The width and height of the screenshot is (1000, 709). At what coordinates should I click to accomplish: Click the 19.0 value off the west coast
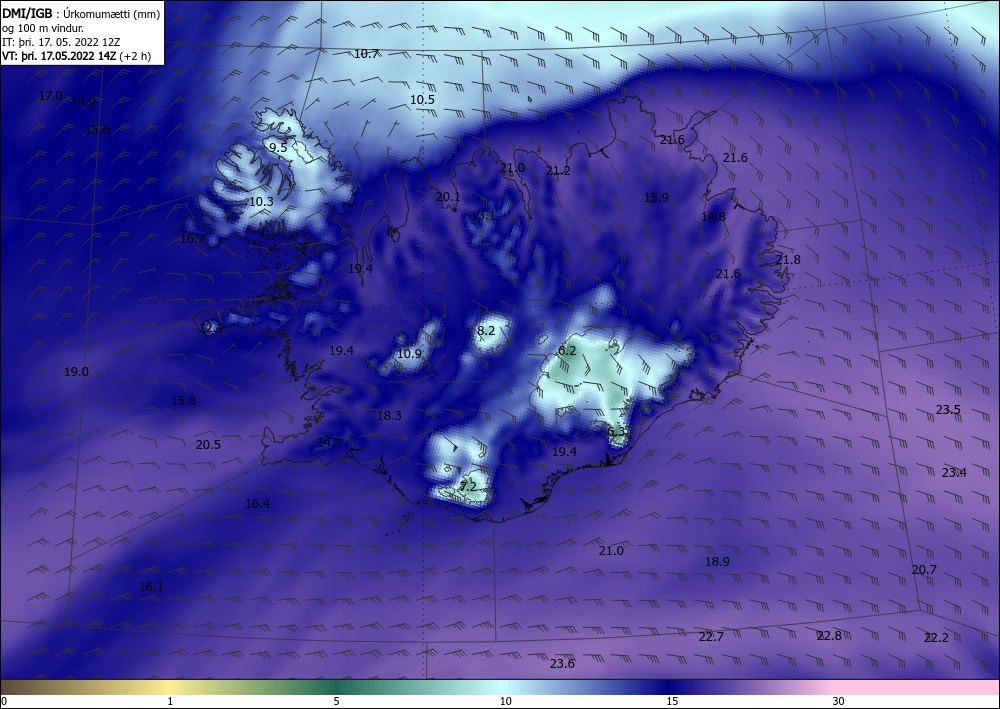tap(77, 372)
